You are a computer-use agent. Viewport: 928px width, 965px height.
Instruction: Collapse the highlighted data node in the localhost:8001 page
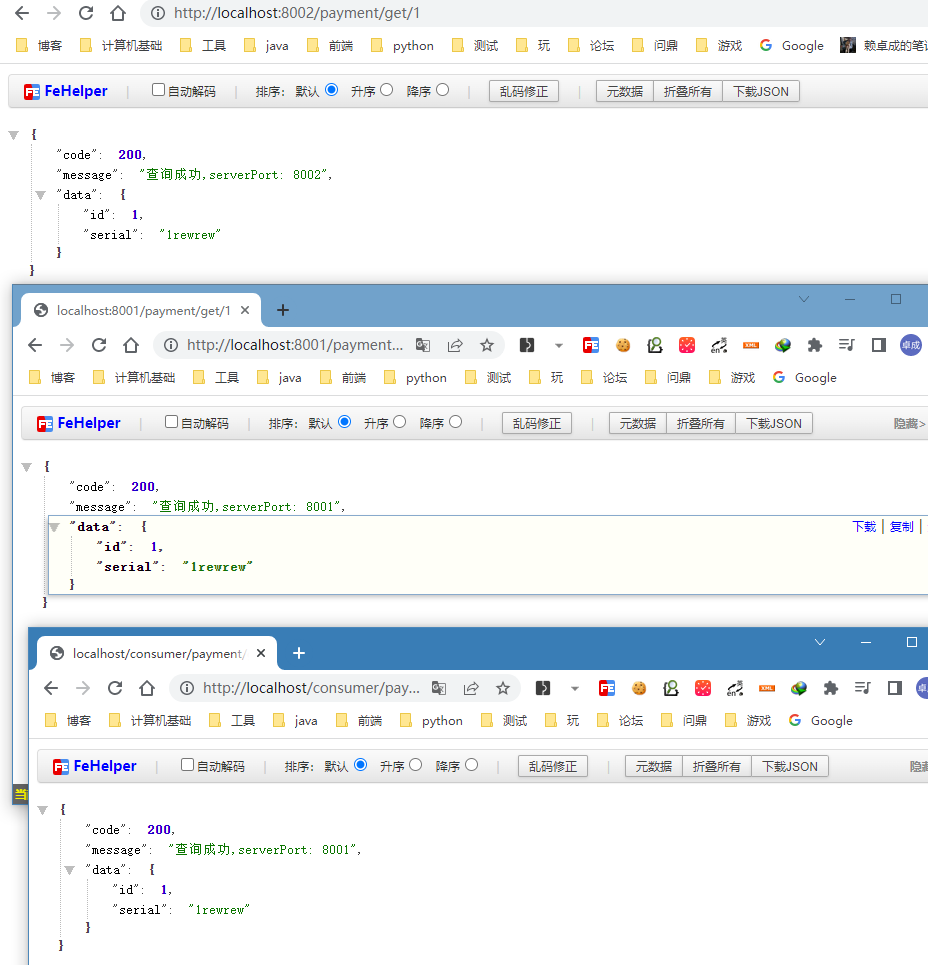point(54,527)
